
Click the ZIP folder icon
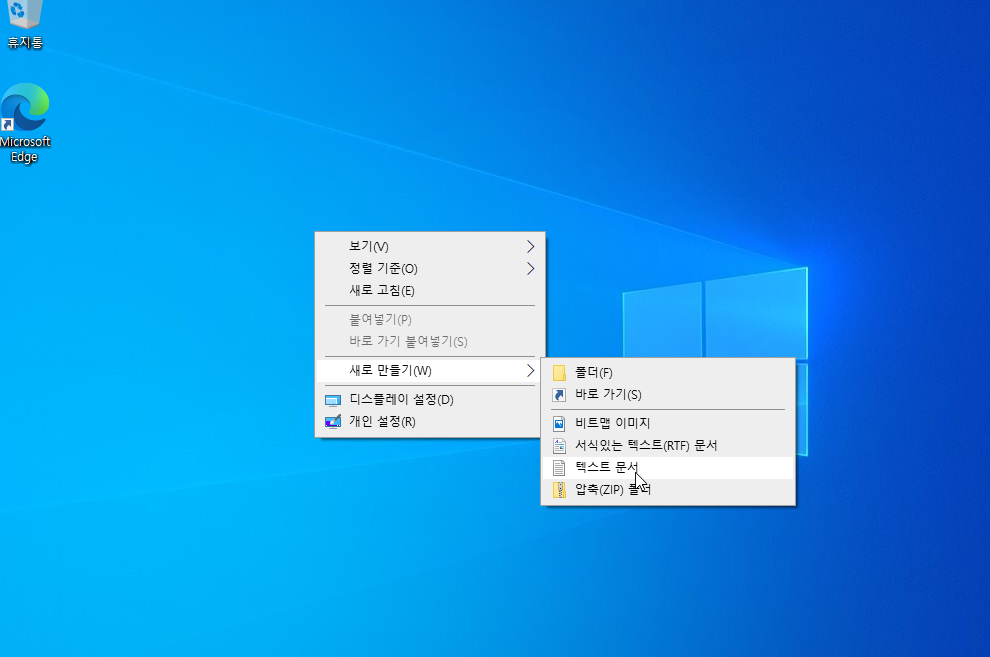[559, 490]
